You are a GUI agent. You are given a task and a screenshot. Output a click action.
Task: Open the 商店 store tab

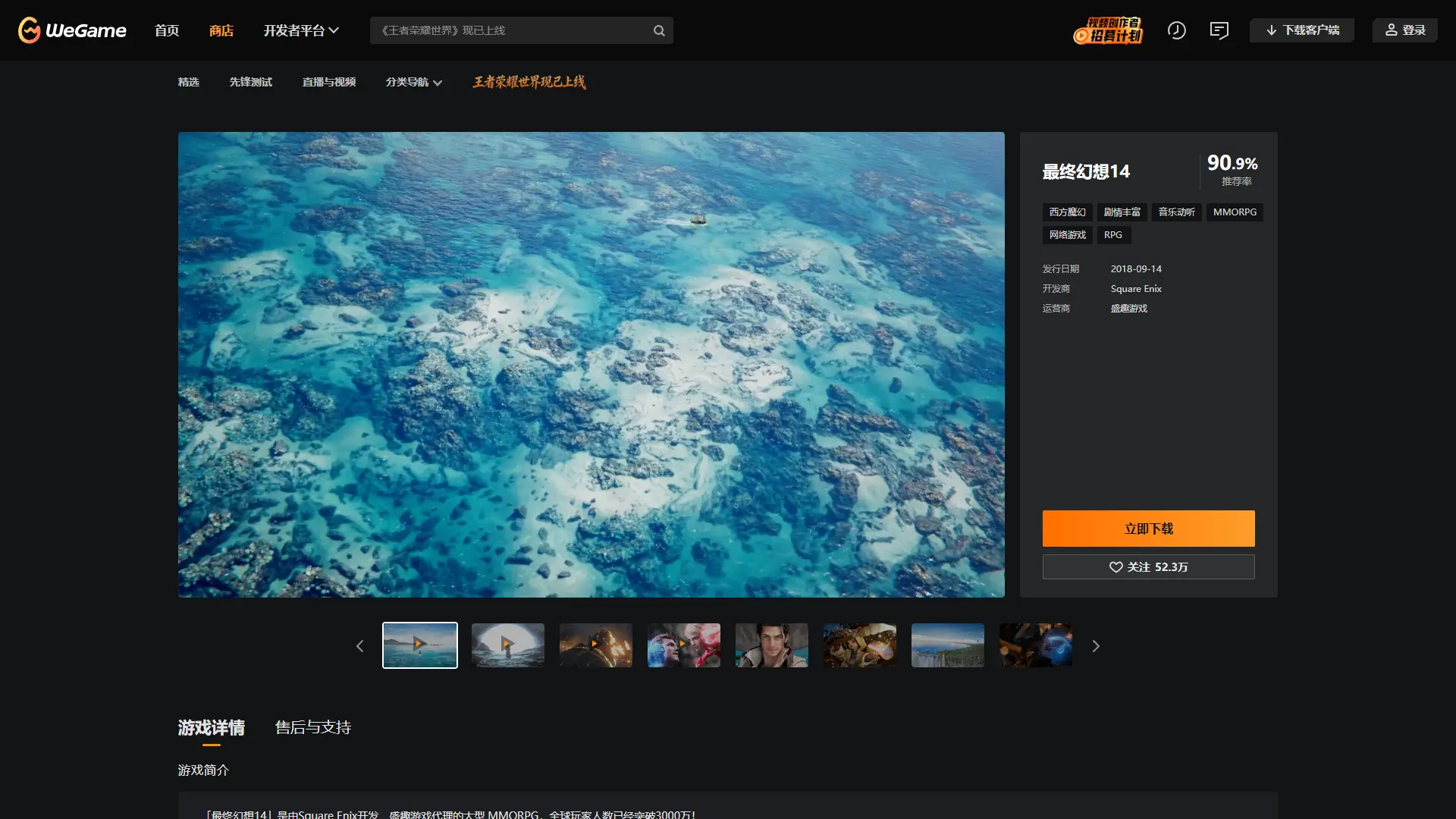[x=221, y=30]
